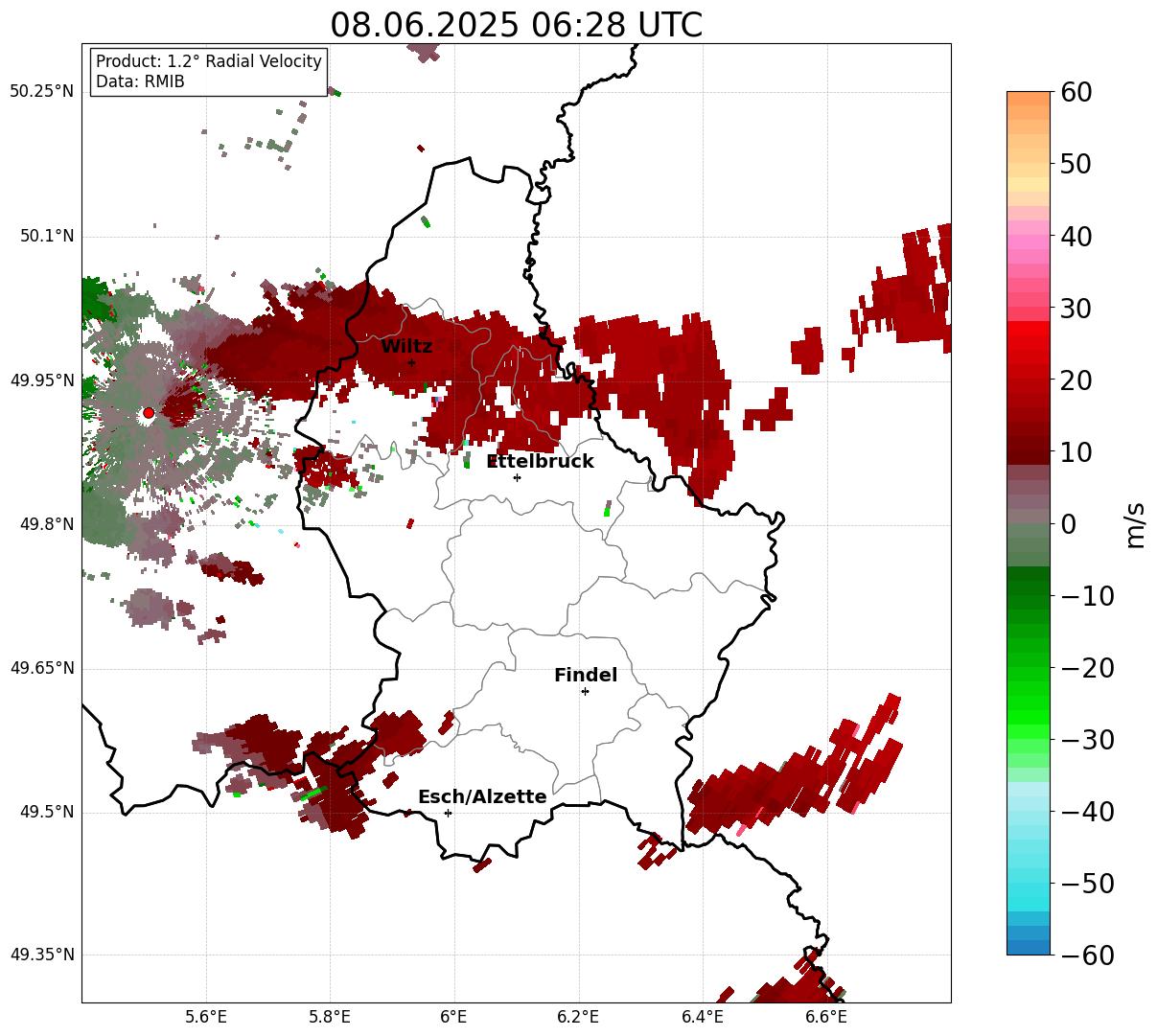Click the colorbar value 40

[x=1075, y=236]
